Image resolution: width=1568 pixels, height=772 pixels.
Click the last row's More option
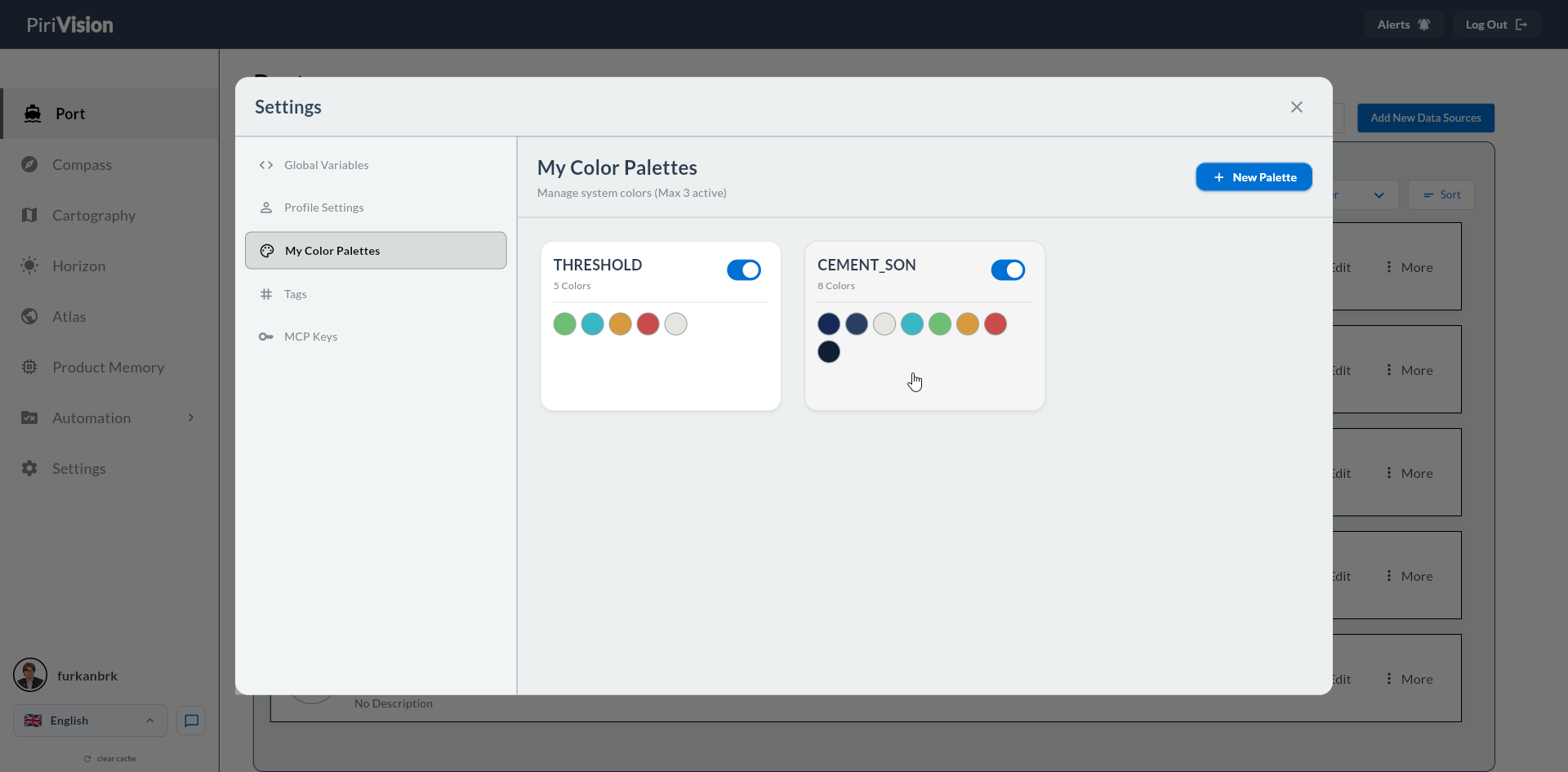tap(1409, 679)
